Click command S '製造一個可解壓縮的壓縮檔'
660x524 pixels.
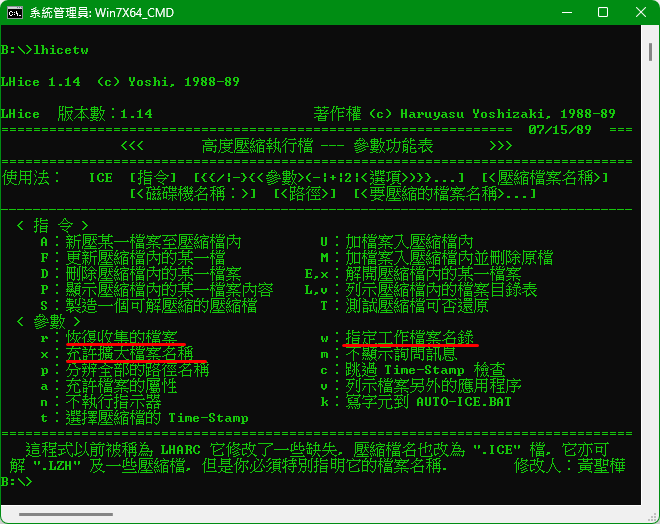click(161, 306)
